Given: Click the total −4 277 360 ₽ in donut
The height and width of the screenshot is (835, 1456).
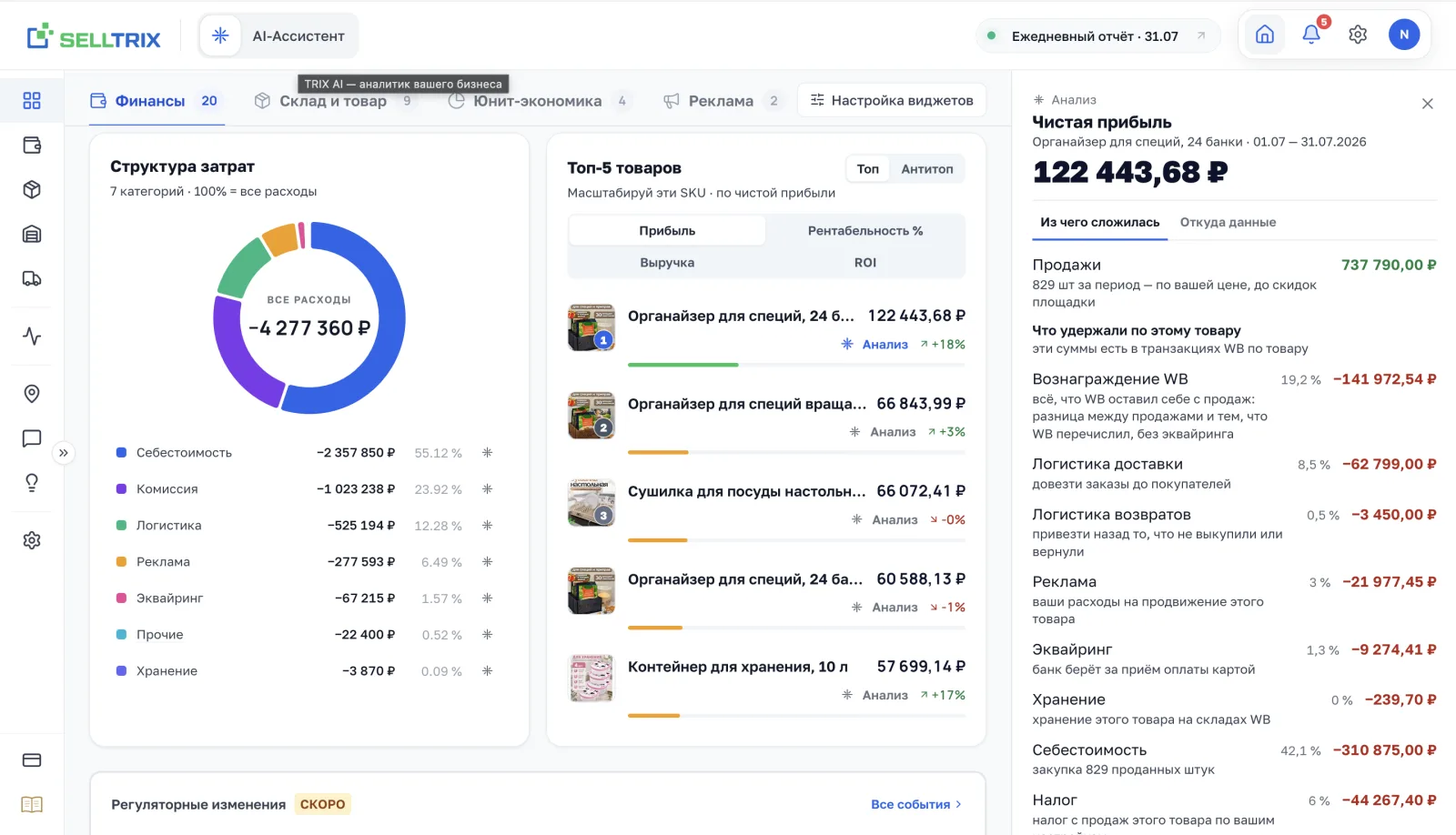Looking at the screenshot, I should [x=309, y=328].
